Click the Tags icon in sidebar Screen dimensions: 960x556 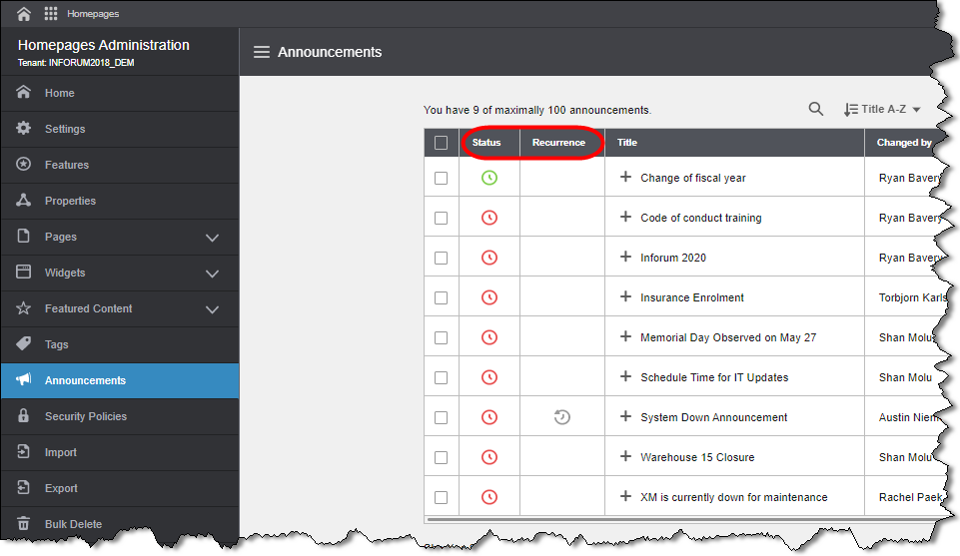[23, 344]
